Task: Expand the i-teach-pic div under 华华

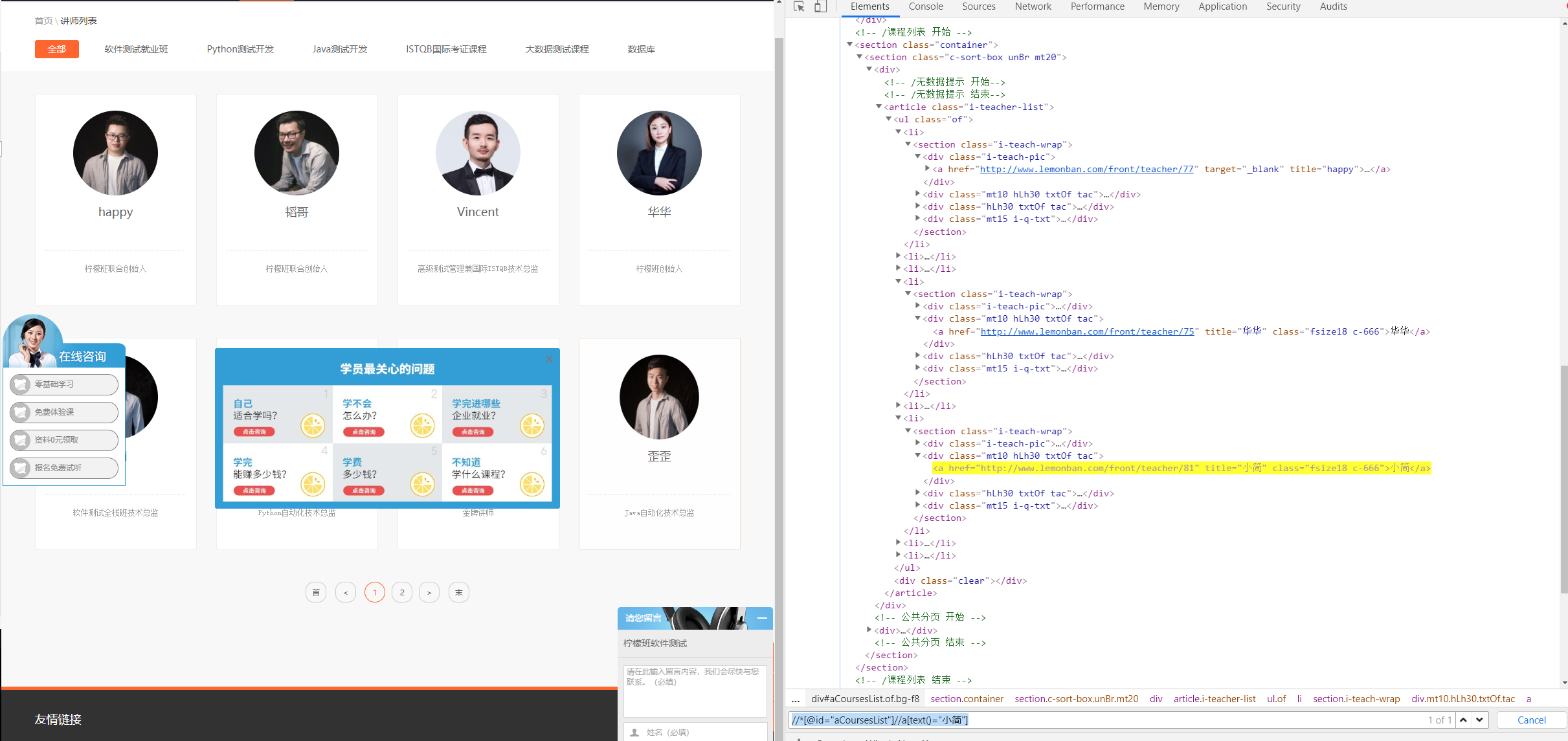Action: pos(917,306)
